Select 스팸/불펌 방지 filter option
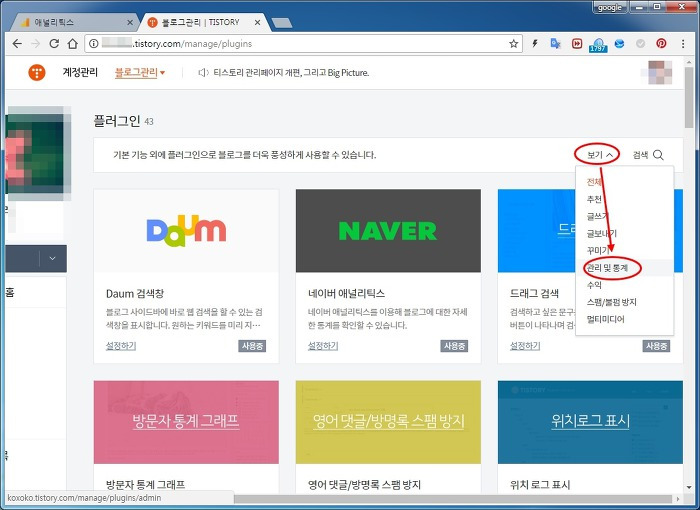The width and height of the screenshot is (700, 510). tap(611, 302)
